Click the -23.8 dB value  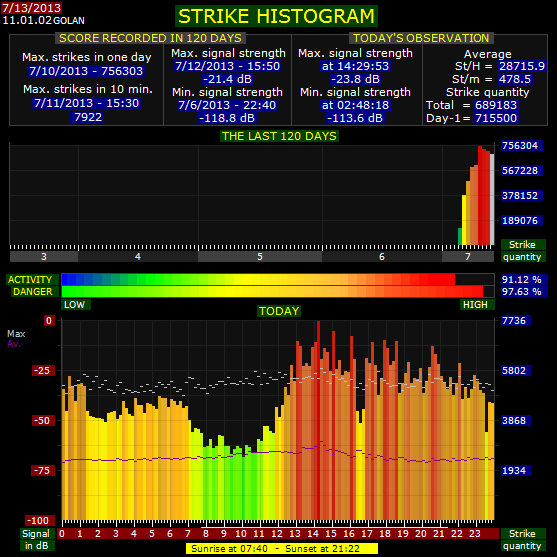pos(355,79)
